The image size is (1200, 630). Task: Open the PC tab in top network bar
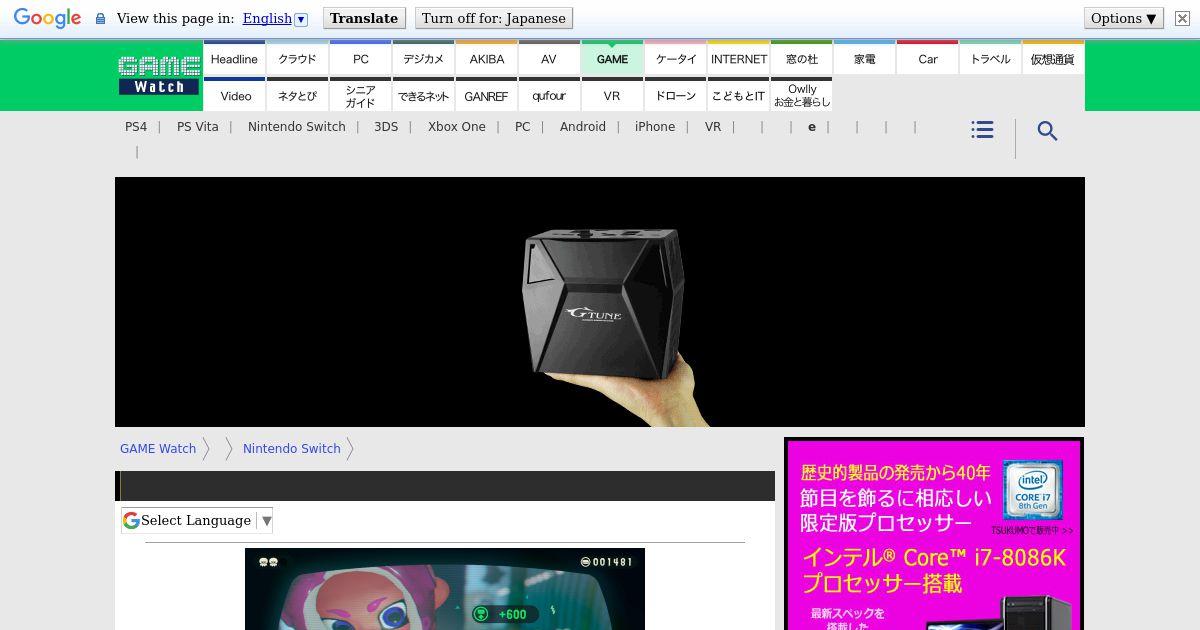360,58
